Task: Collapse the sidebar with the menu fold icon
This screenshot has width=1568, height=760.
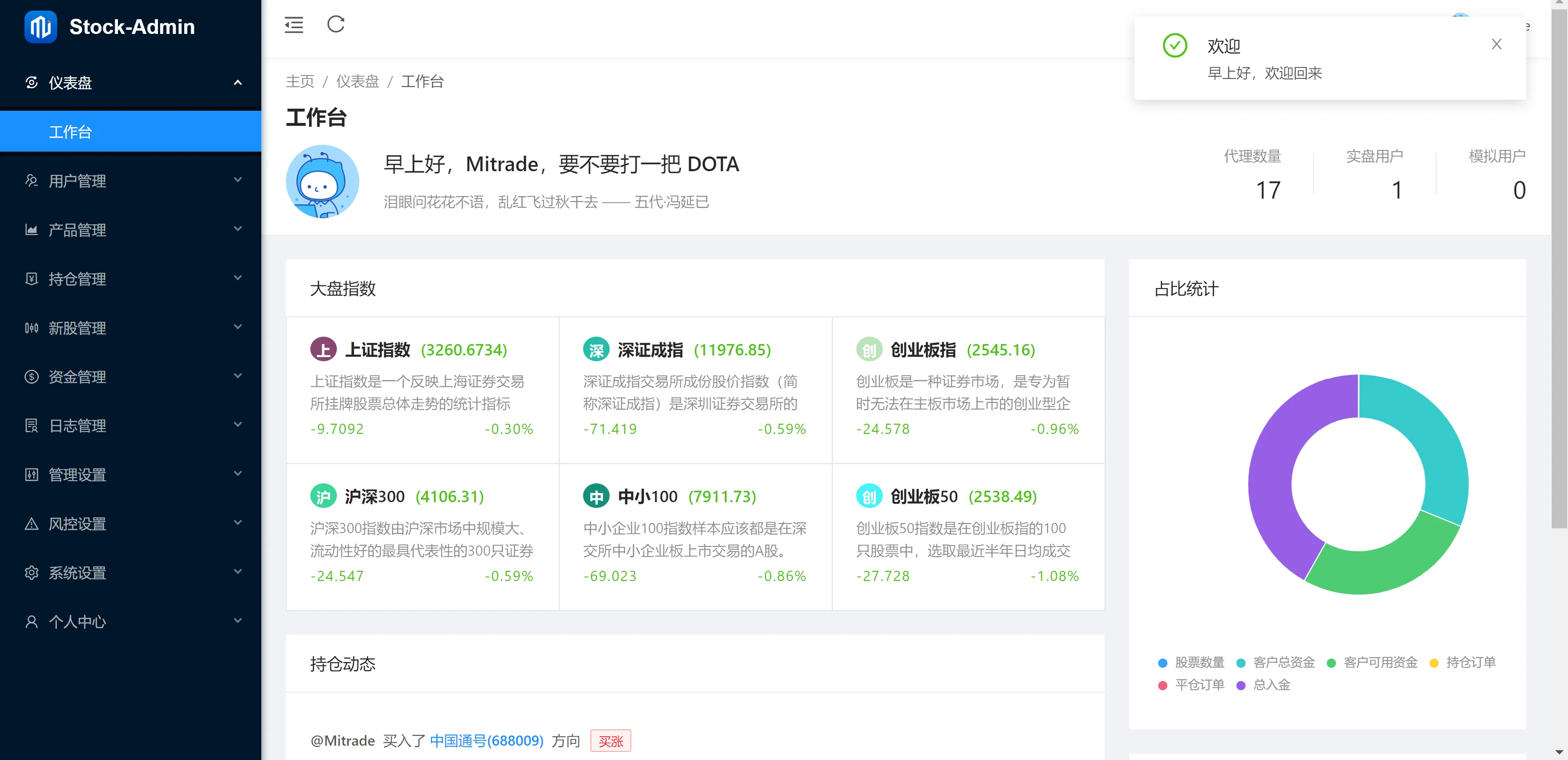Action: coord(294,25)
